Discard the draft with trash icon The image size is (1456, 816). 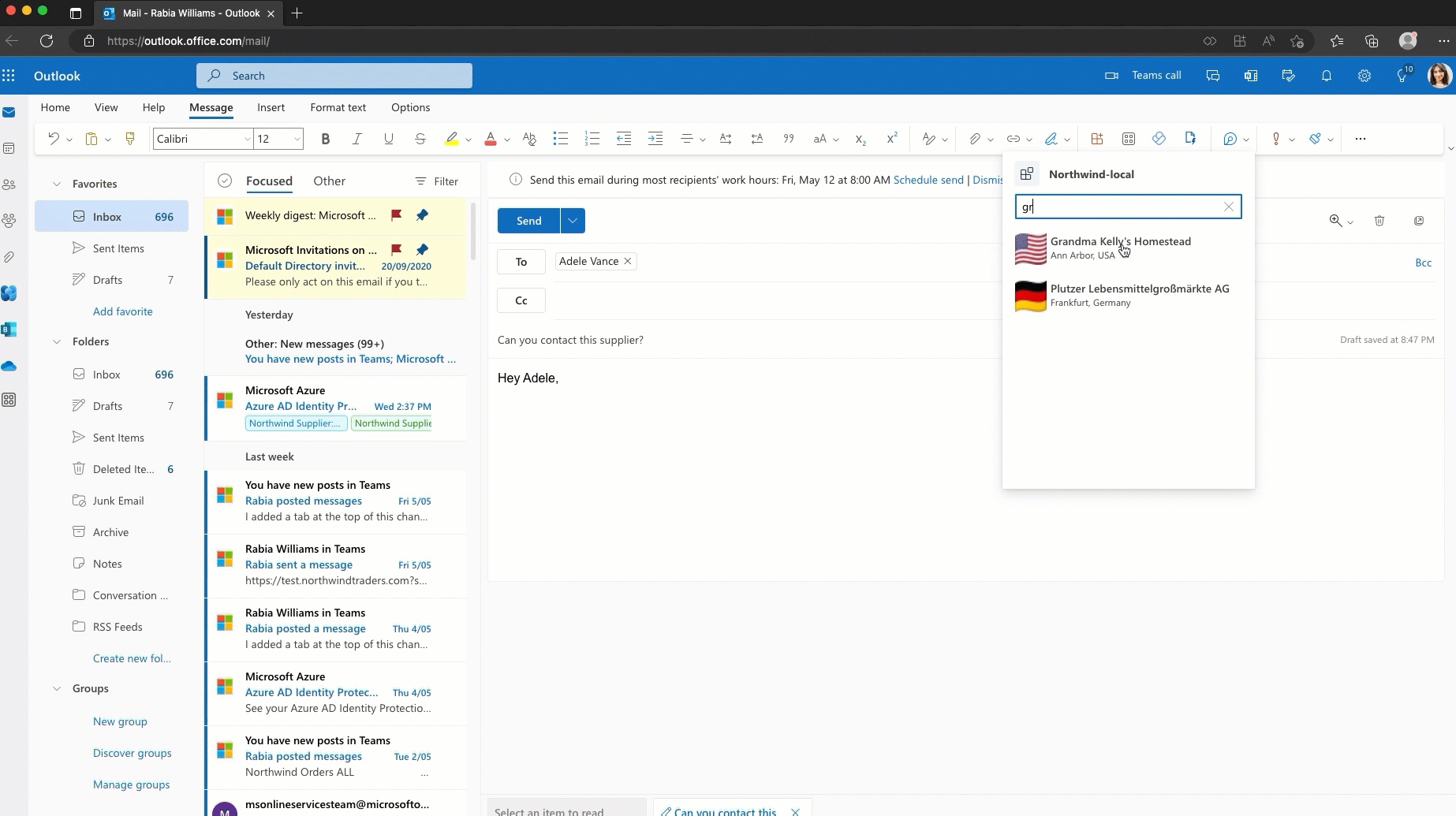click(1379, 221)
